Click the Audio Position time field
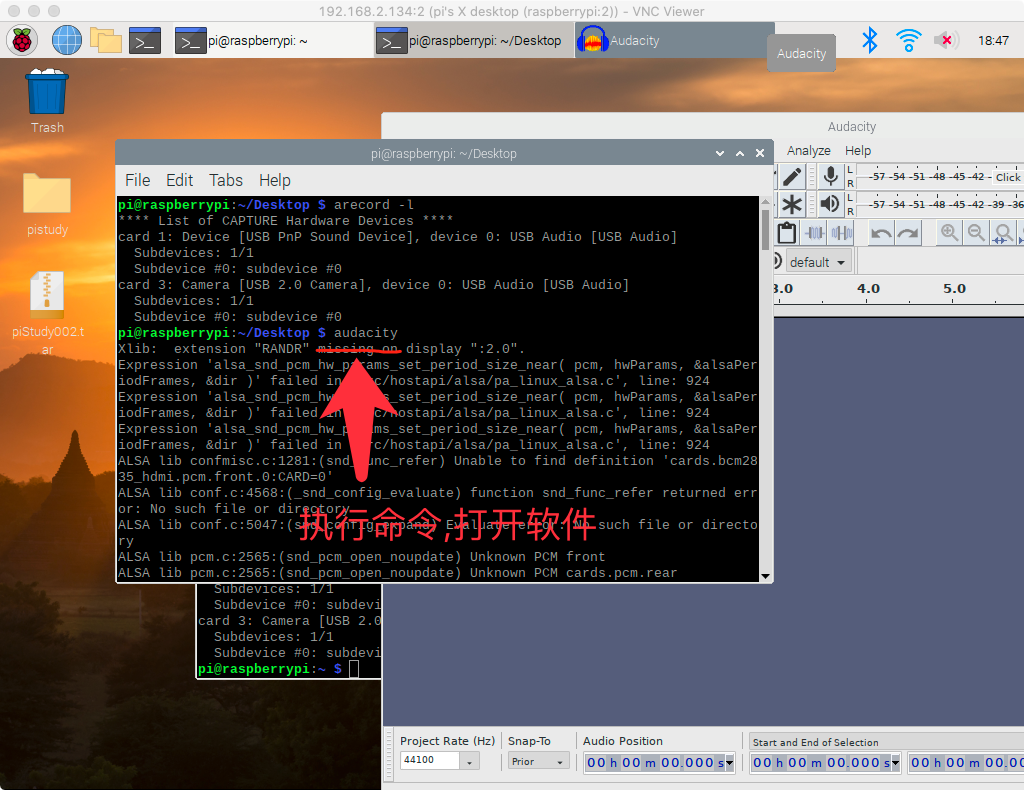This screenshot has height=790, width=1024. (655, 762)
